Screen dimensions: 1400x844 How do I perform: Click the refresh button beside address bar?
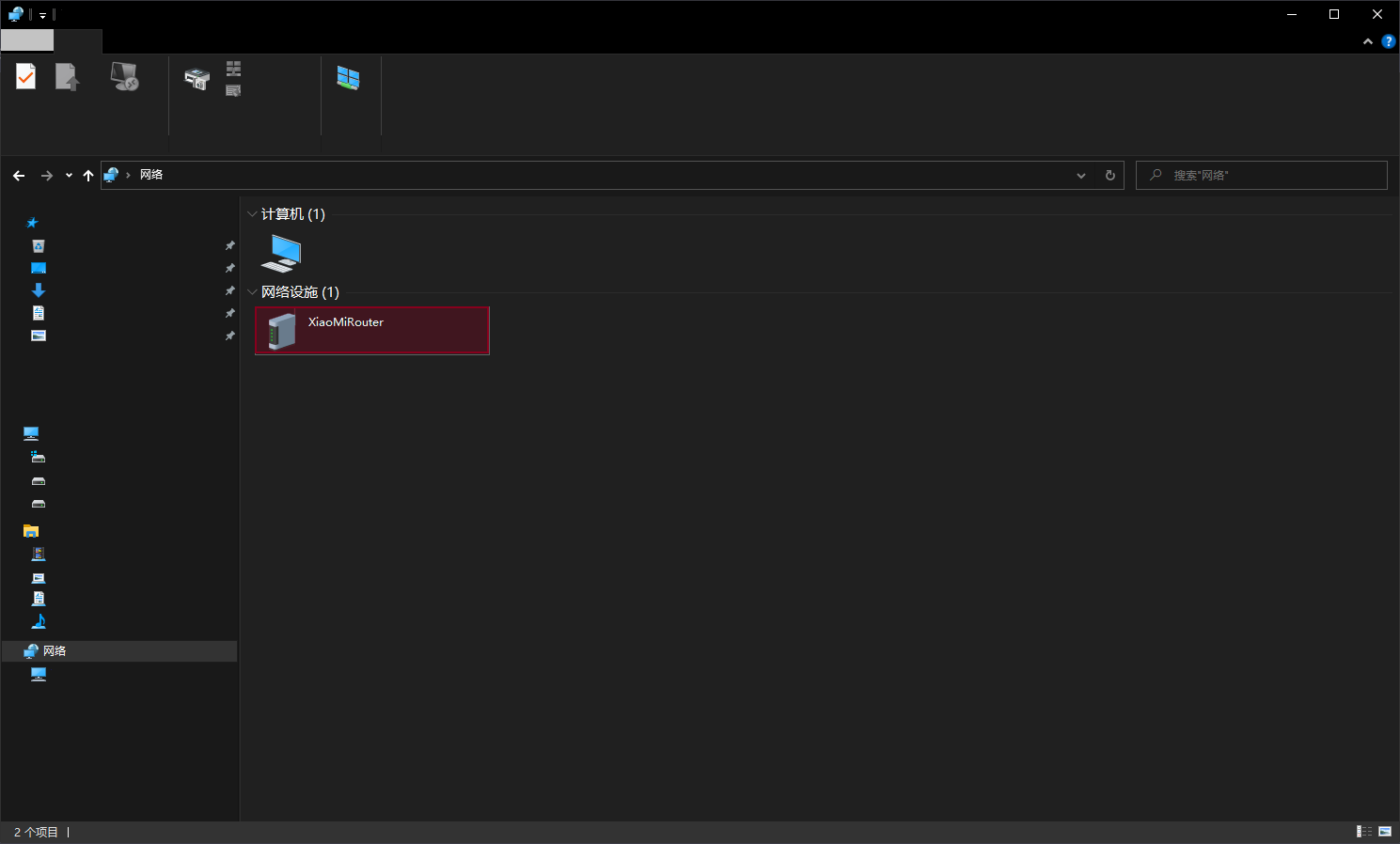point(1110,176)
